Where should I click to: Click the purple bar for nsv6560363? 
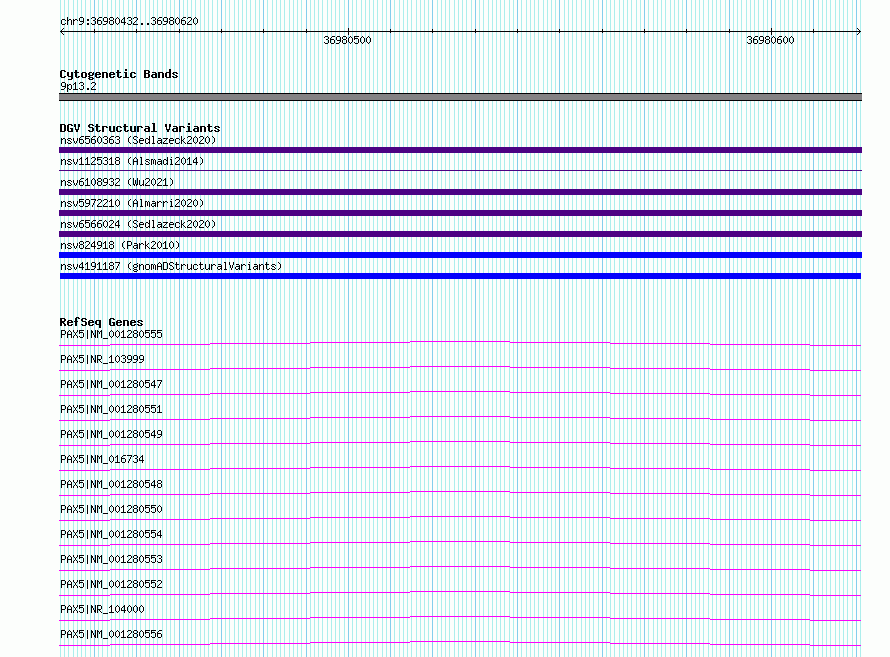460,150
